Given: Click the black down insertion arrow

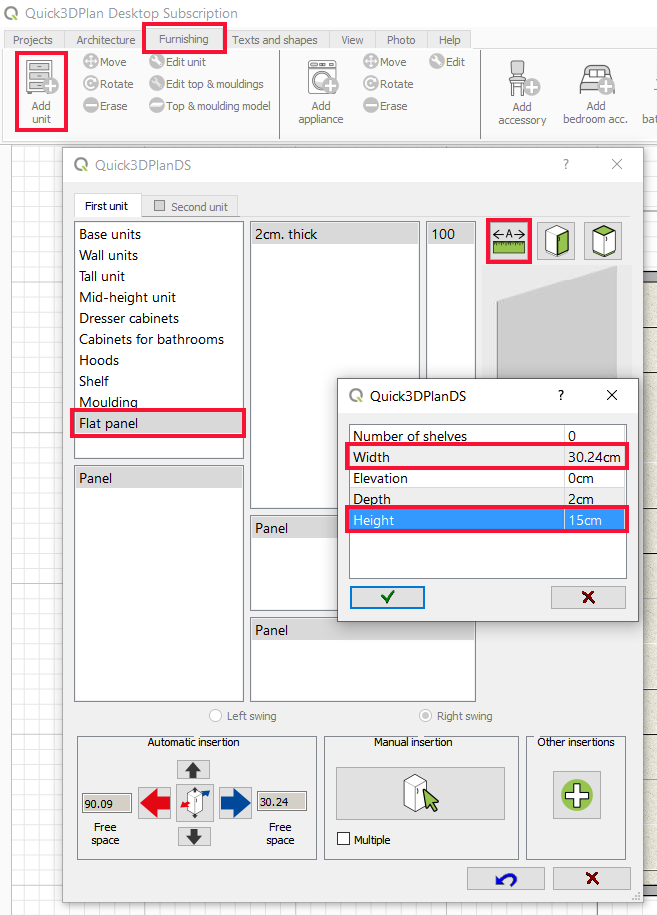Looking at the screenshot, I should [194, 837].
